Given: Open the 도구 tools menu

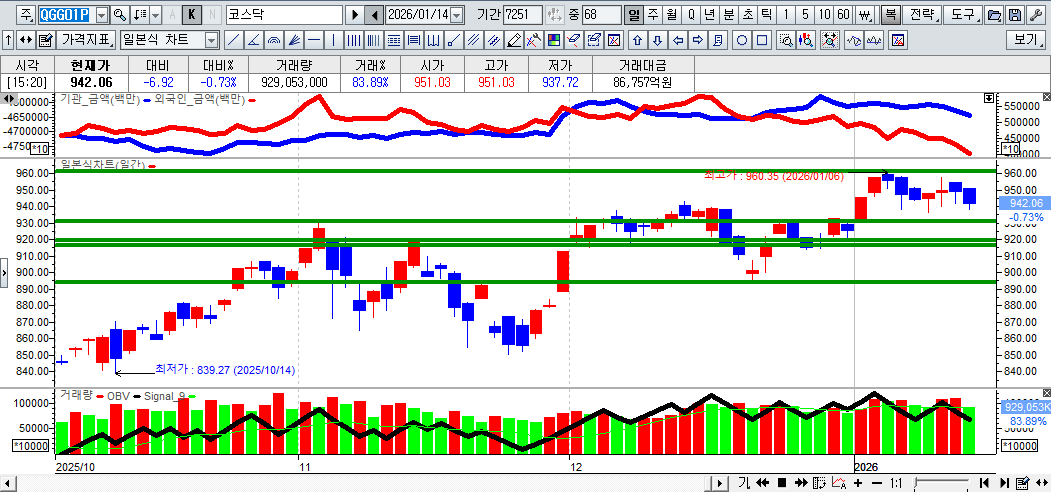Looking at the screenshot, I should coord(962,15).
